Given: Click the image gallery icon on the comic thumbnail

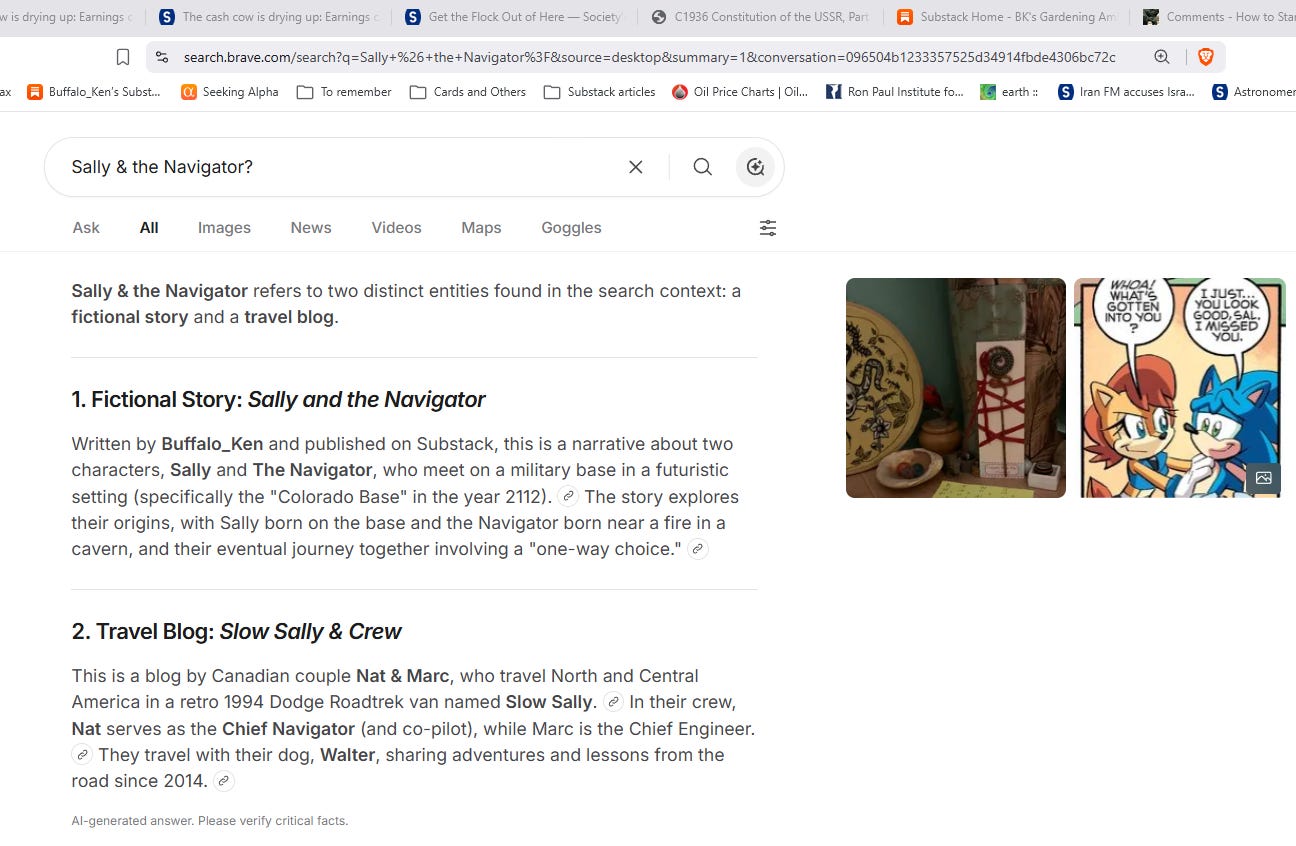Looking at the screenshot, I should click(x=1263, y=478).
